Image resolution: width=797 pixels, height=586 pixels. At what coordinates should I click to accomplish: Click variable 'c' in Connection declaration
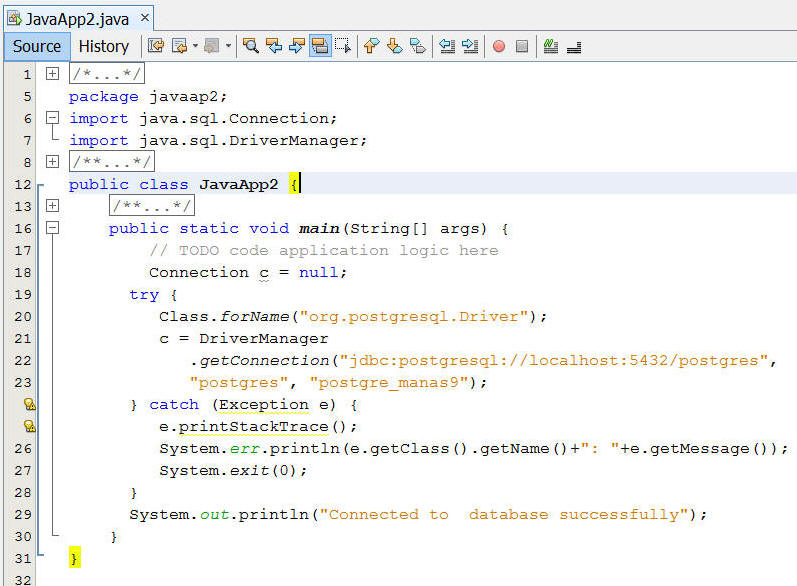[x=264, y=273]
